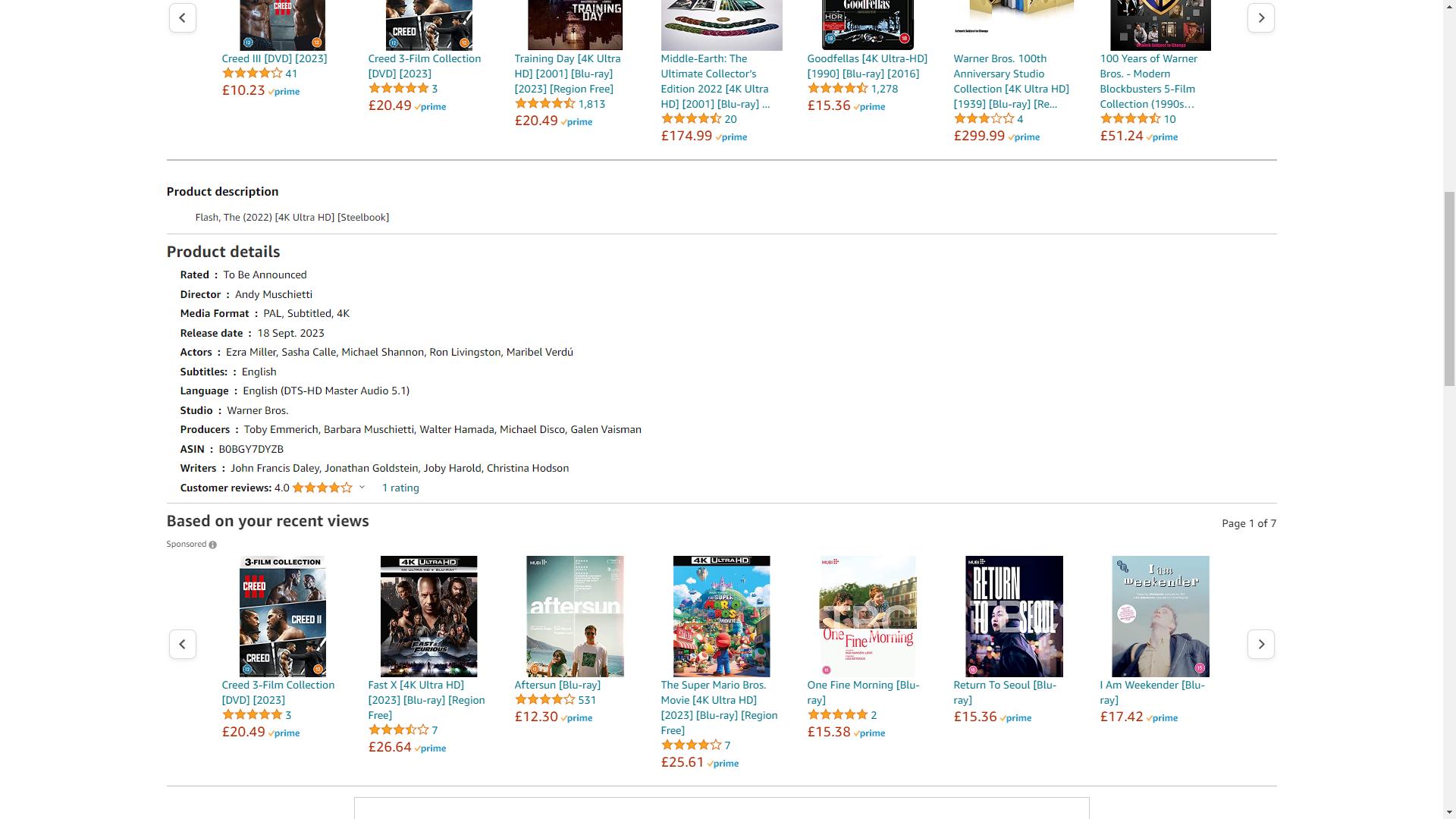Click the Training Day cover in top carousel
Image resolution: width=1456 pixels, height=819 pixels.
point(575,25)
